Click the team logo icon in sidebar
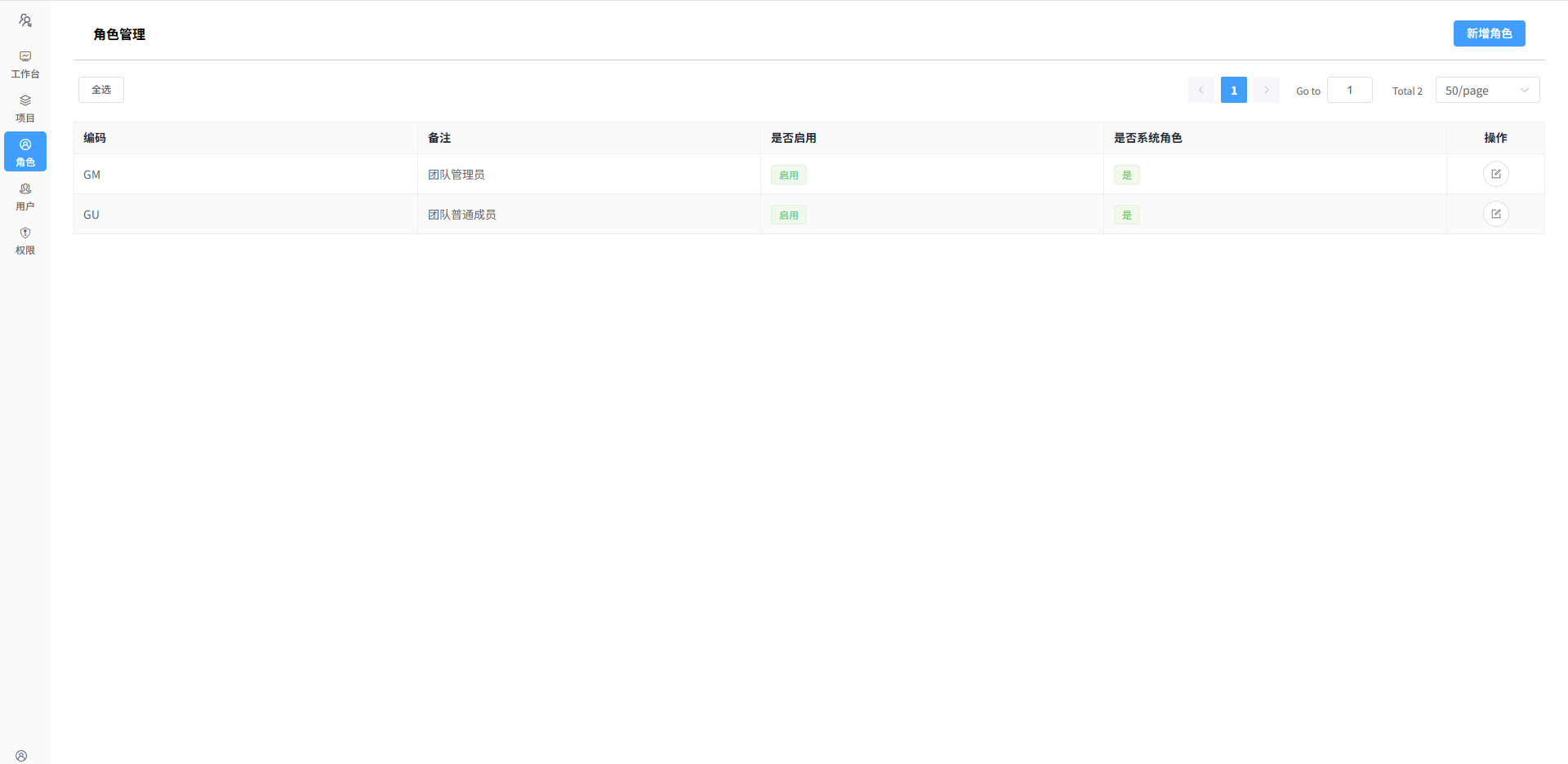 [x=25, y=20]
